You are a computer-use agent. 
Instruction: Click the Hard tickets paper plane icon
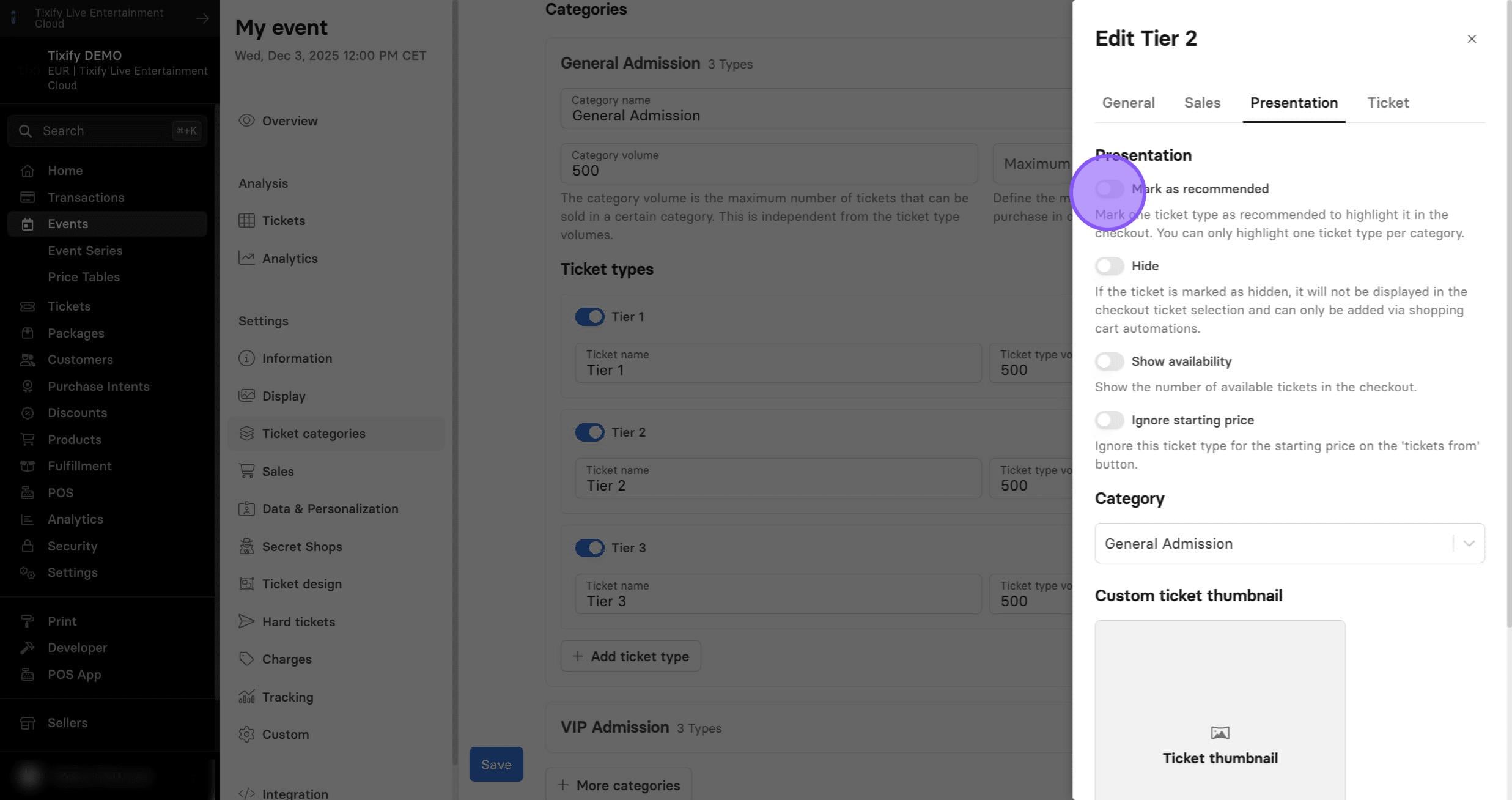pyautogui.click(x=246, y=621)
